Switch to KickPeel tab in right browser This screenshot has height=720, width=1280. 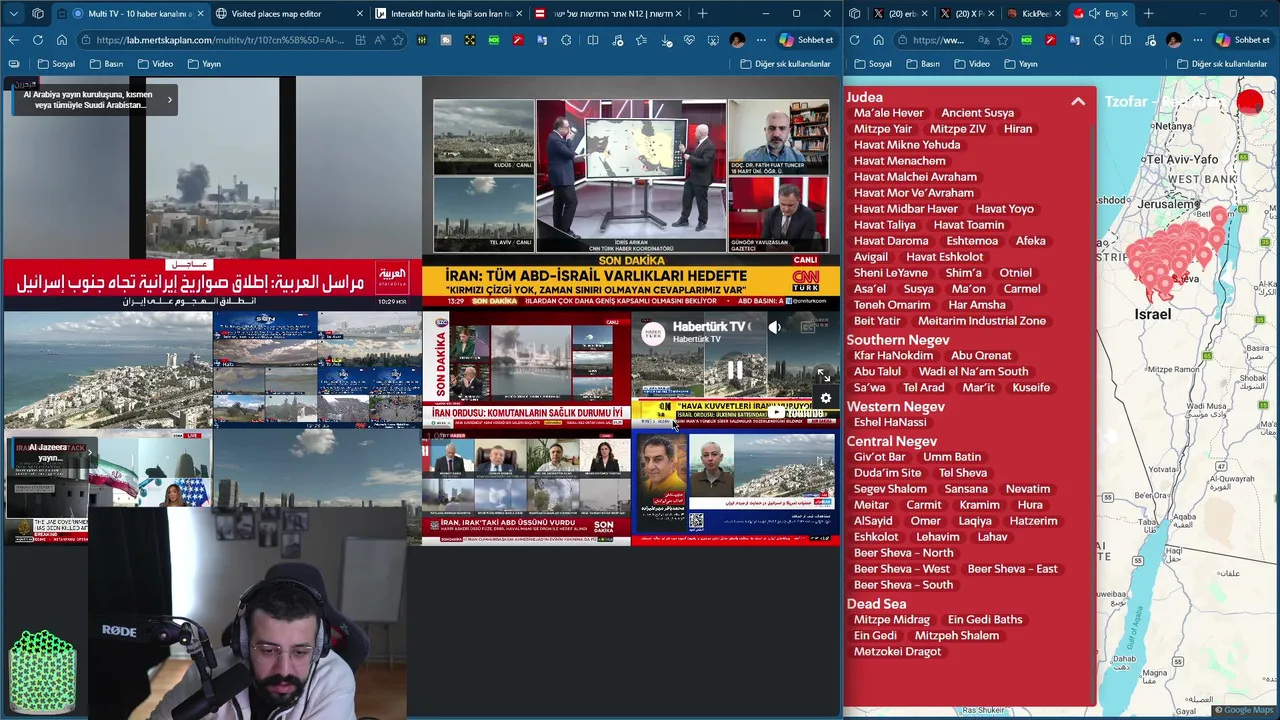[1034, 14]
